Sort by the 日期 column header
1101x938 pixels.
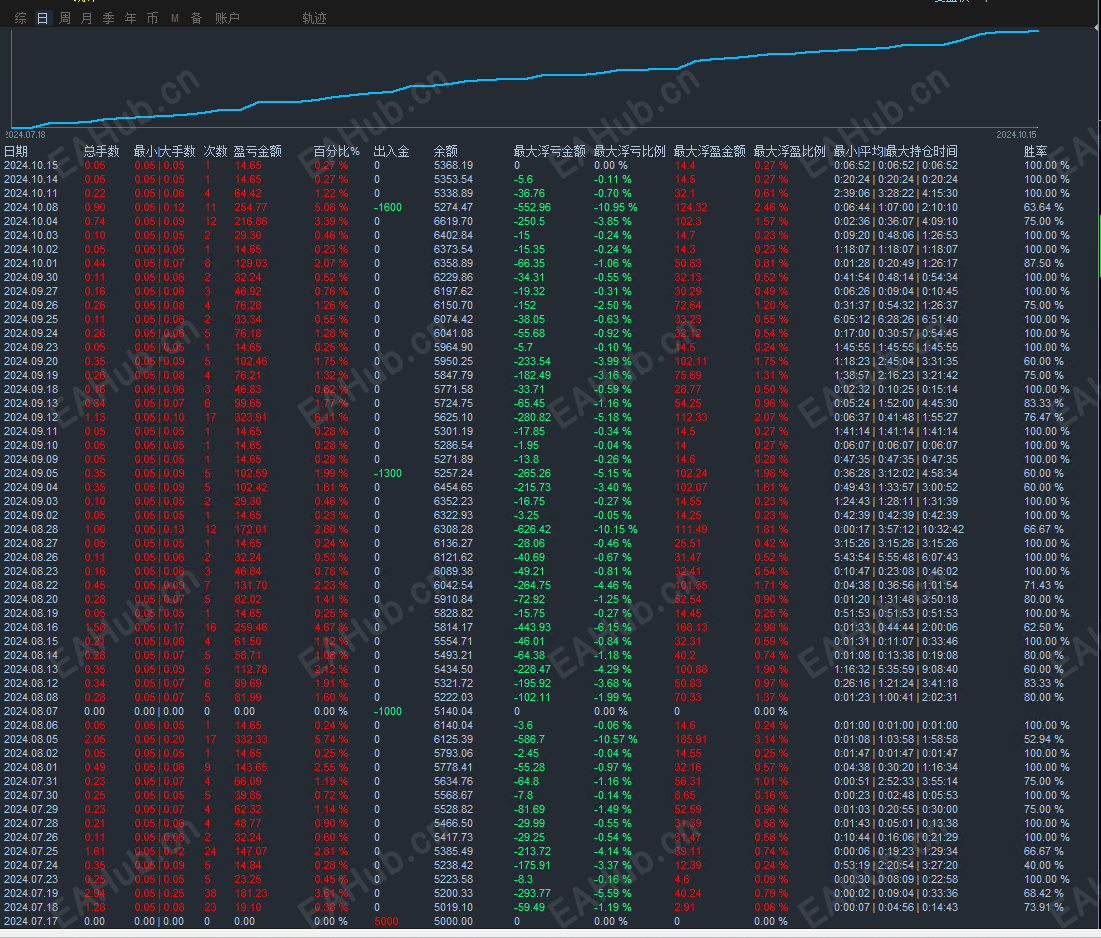[x=15, y=151]
